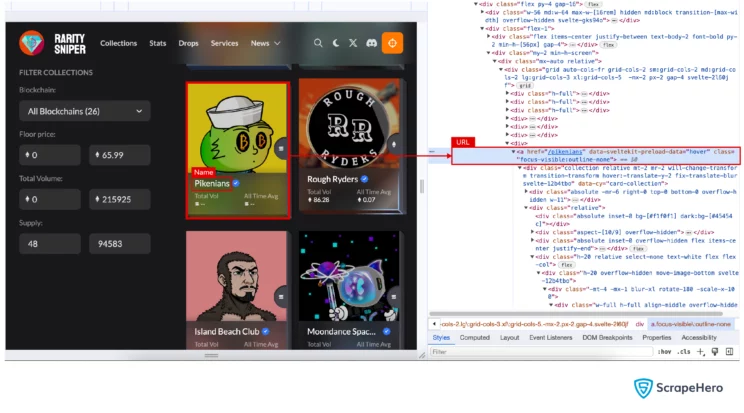Open the X (Twitter) icon link
The height and width of the screenshot is (413, 744).
tap(353, 43)
